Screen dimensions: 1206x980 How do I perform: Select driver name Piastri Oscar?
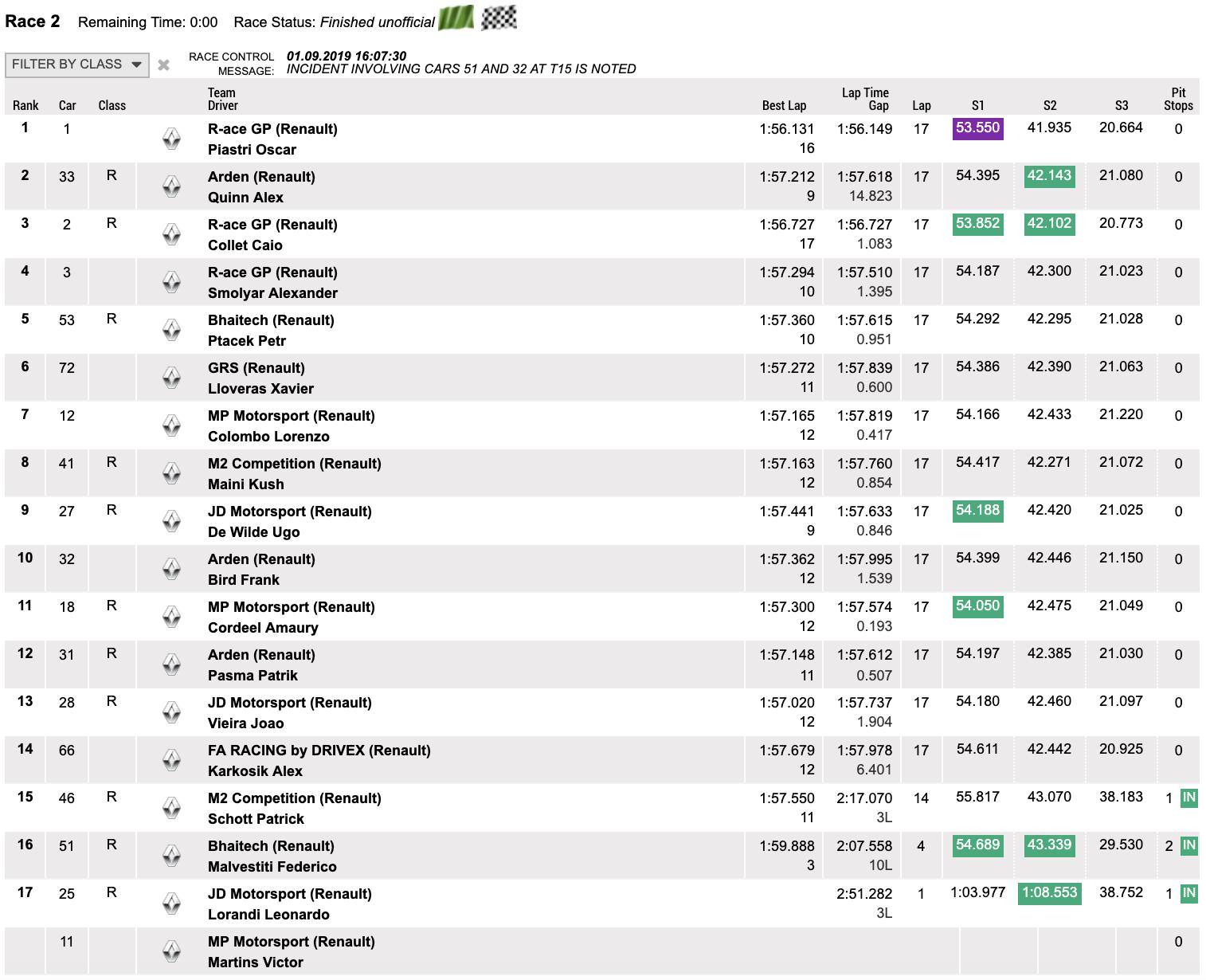click(252, 150)
